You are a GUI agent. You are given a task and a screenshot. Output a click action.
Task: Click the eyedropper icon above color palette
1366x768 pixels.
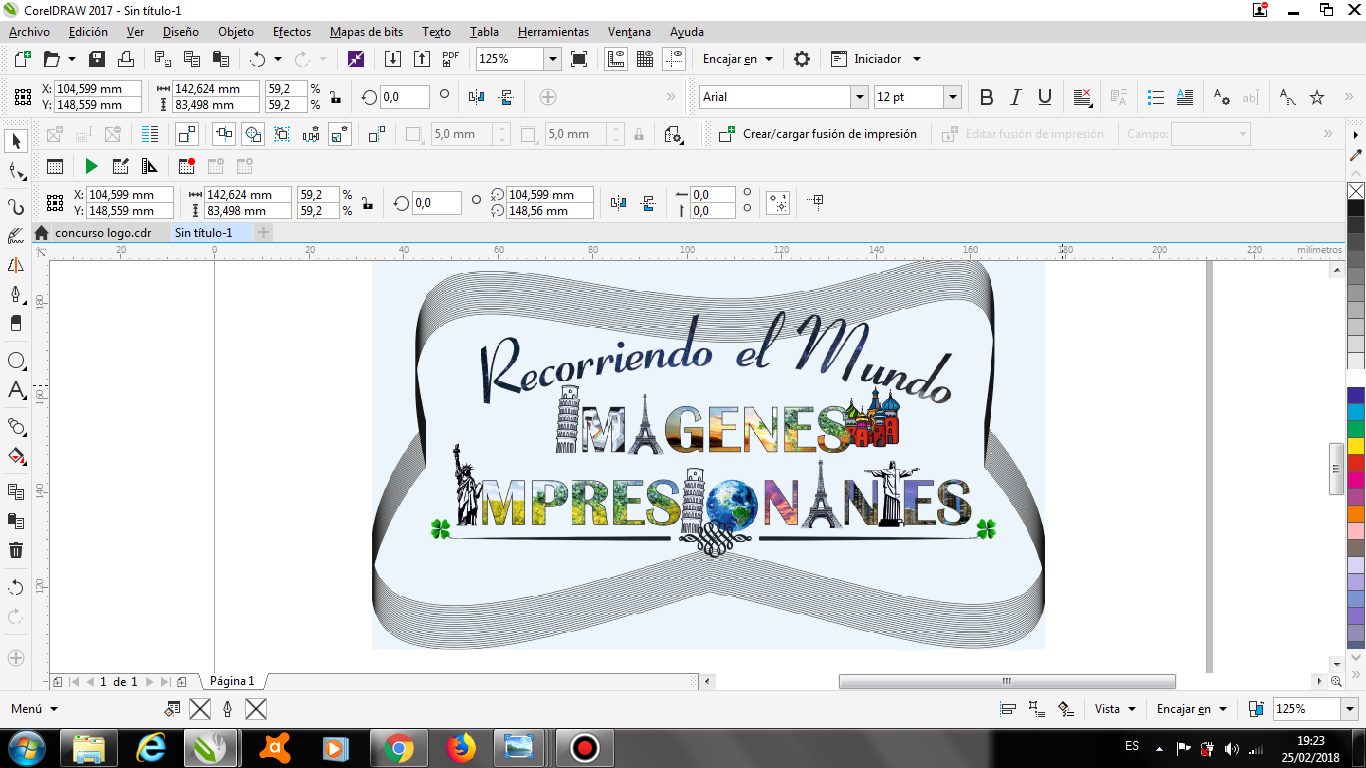(x=1356, y=155)
